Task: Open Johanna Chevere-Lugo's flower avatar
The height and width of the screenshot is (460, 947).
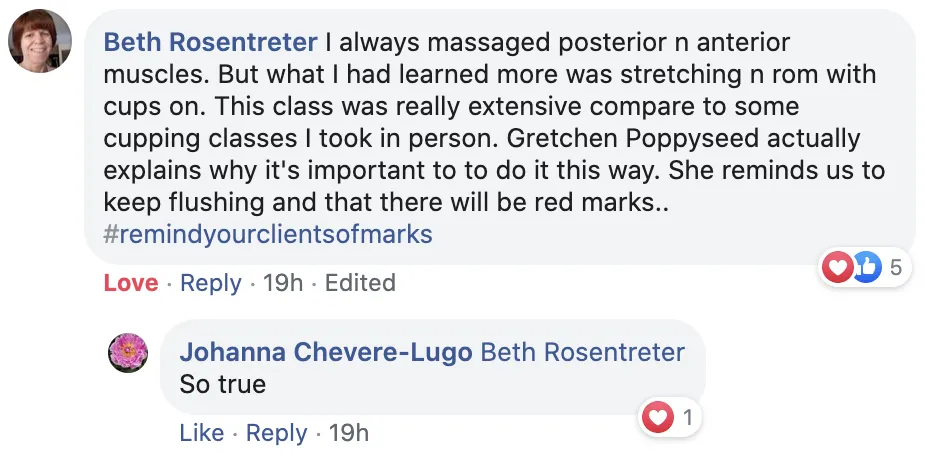Action: pyautogui.click(x=128, y=353)
